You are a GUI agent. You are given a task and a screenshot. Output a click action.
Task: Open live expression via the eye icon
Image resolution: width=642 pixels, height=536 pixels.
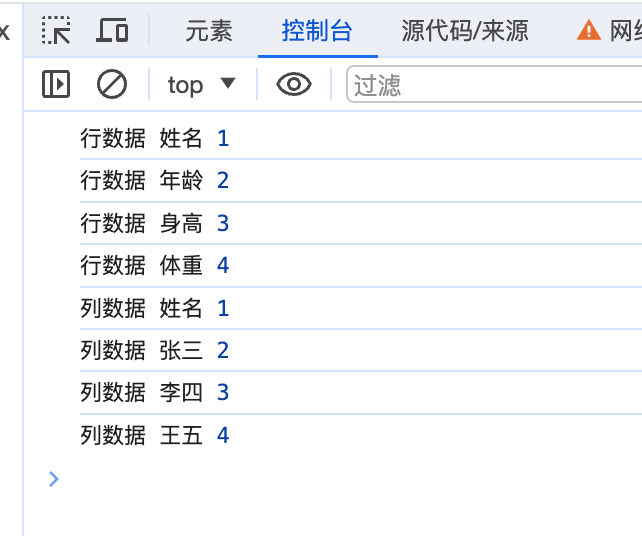[x=294, y=84]
